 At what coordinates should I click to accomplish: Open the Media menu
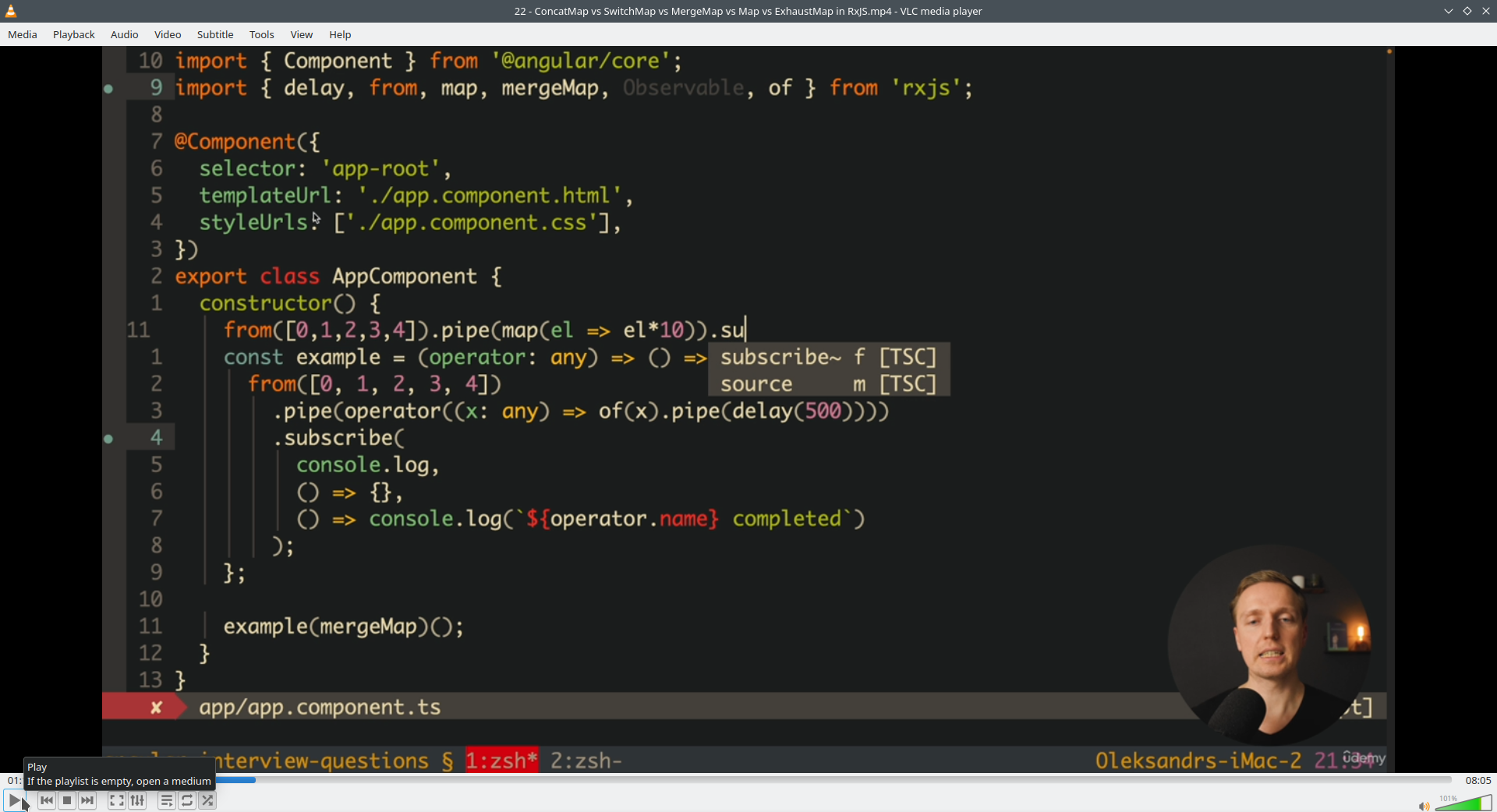pos(23,34)
